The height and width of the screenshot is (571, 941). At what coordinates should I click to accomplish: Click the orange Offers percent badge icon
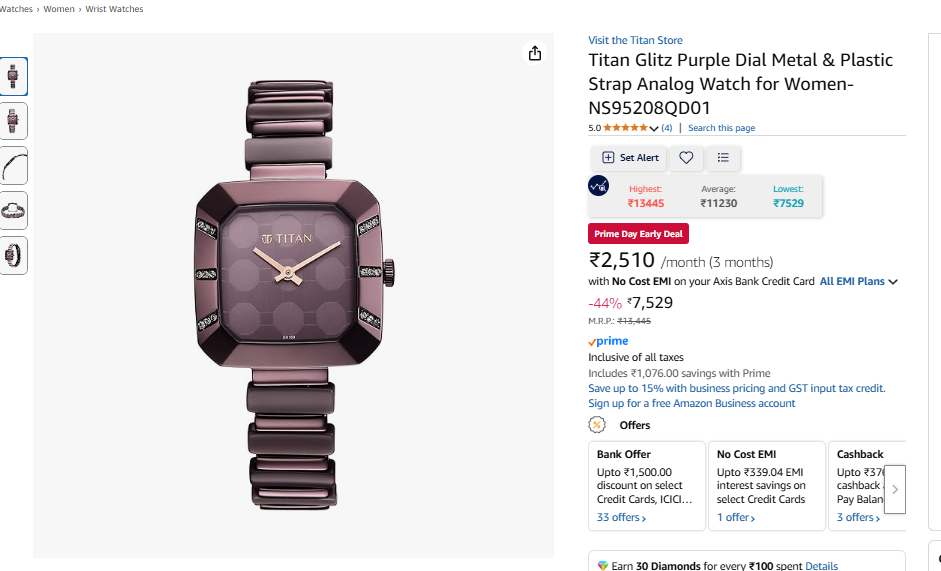[598, 425]
